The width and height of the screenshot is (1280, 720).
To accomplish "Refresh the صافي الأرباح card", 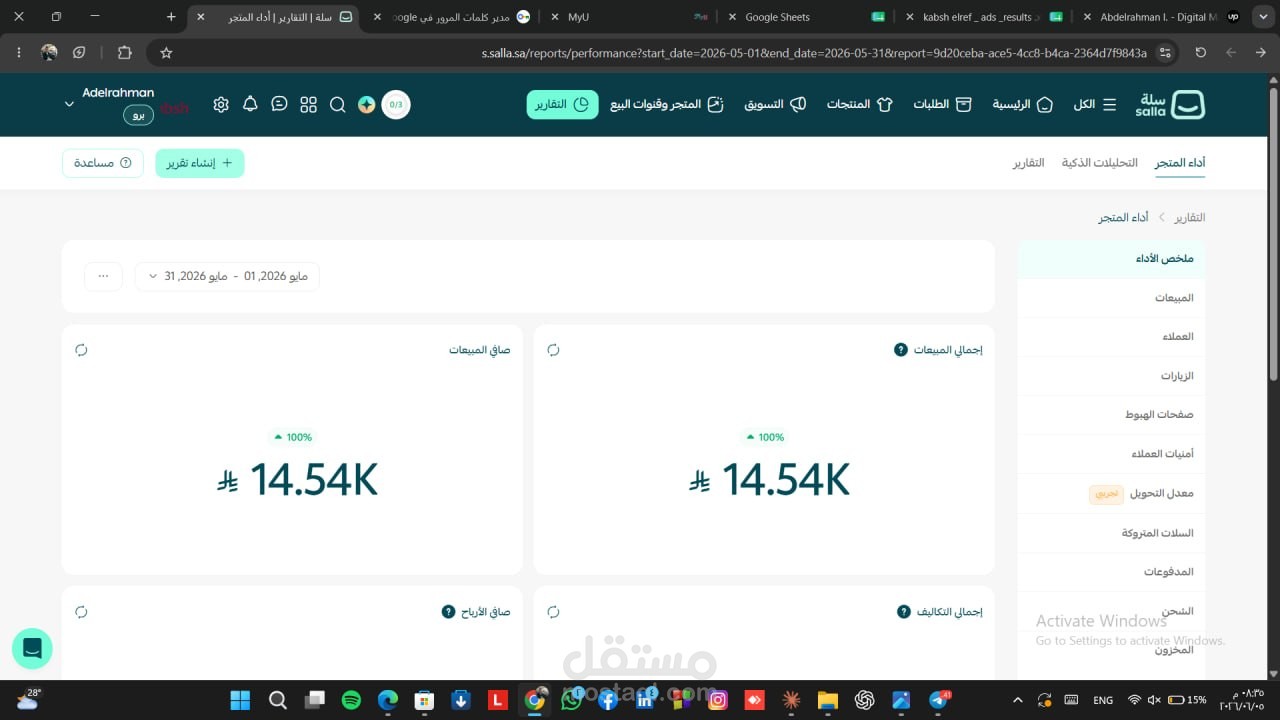I will [81, 612].
